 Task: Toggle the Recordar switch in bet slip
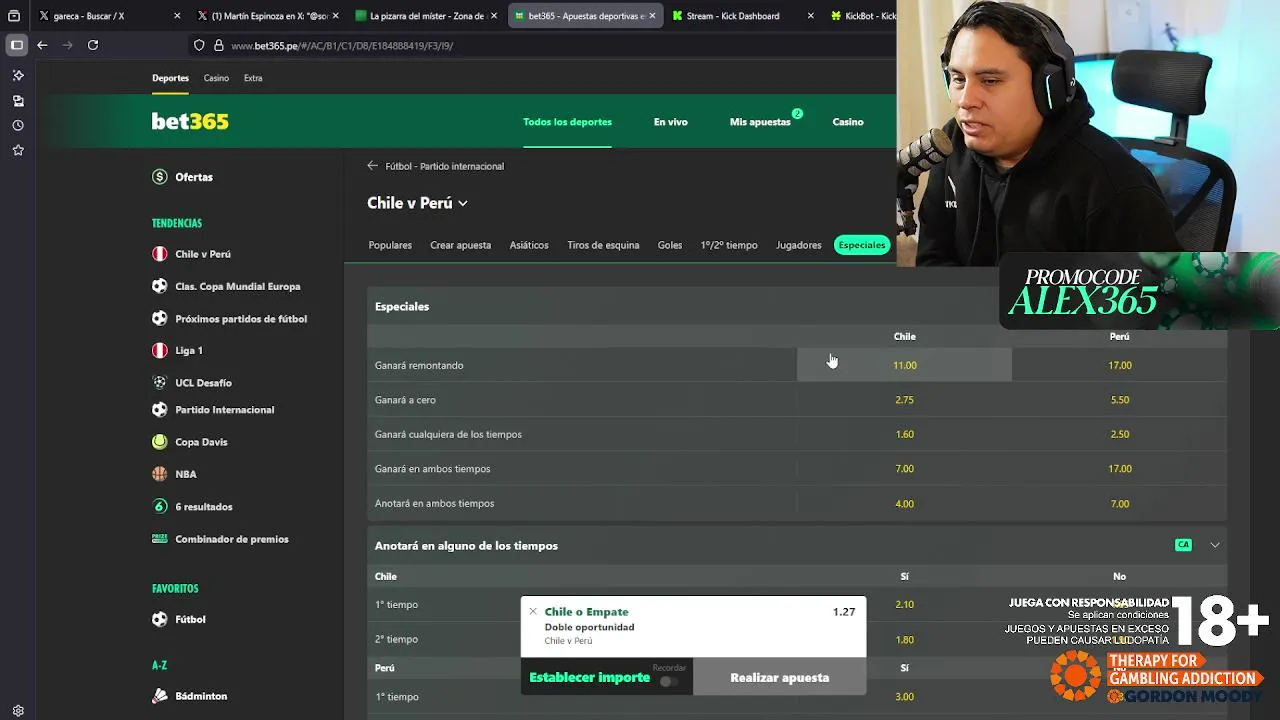coord(668,681)
